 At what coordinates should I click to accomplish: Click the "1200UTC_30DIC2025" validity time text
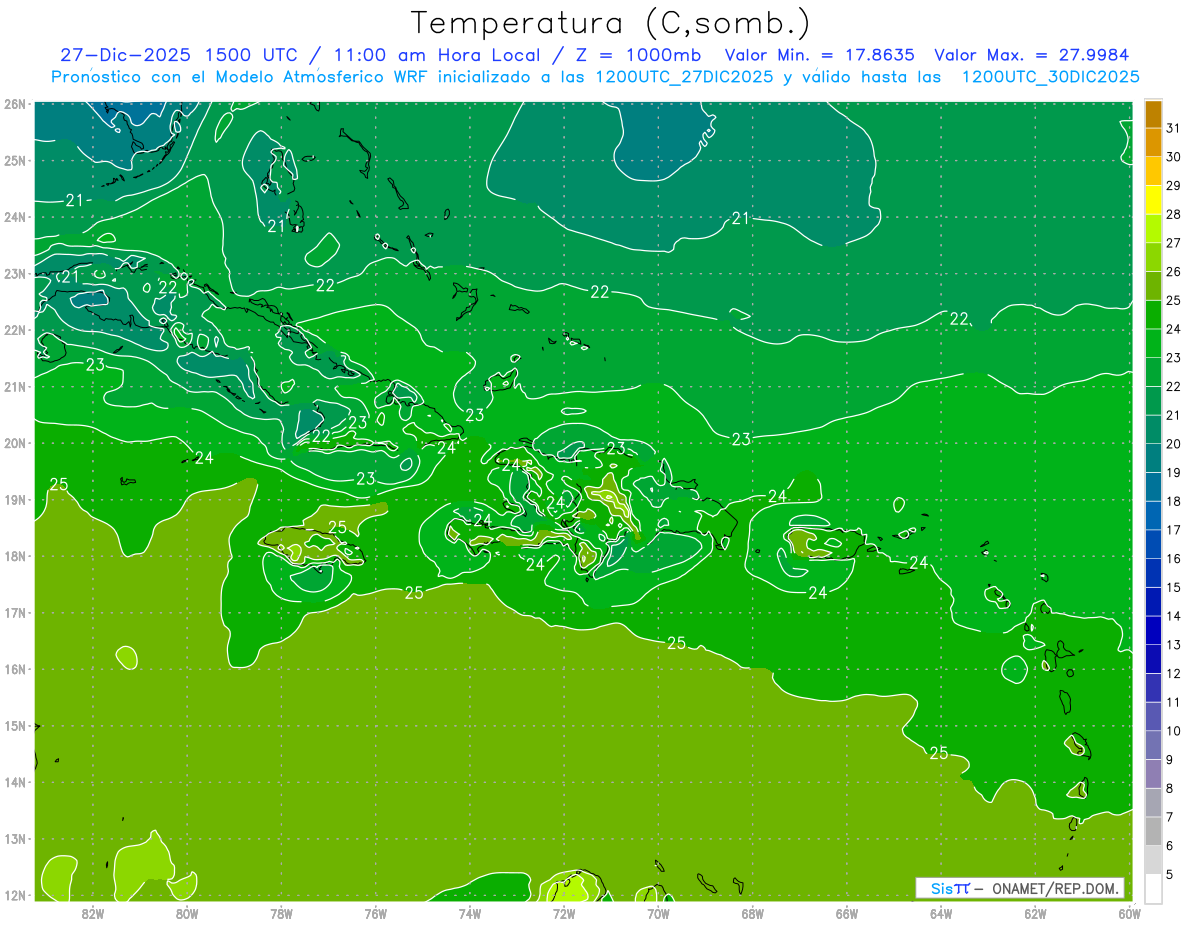pyautogui.click(x=1050, y=77)
